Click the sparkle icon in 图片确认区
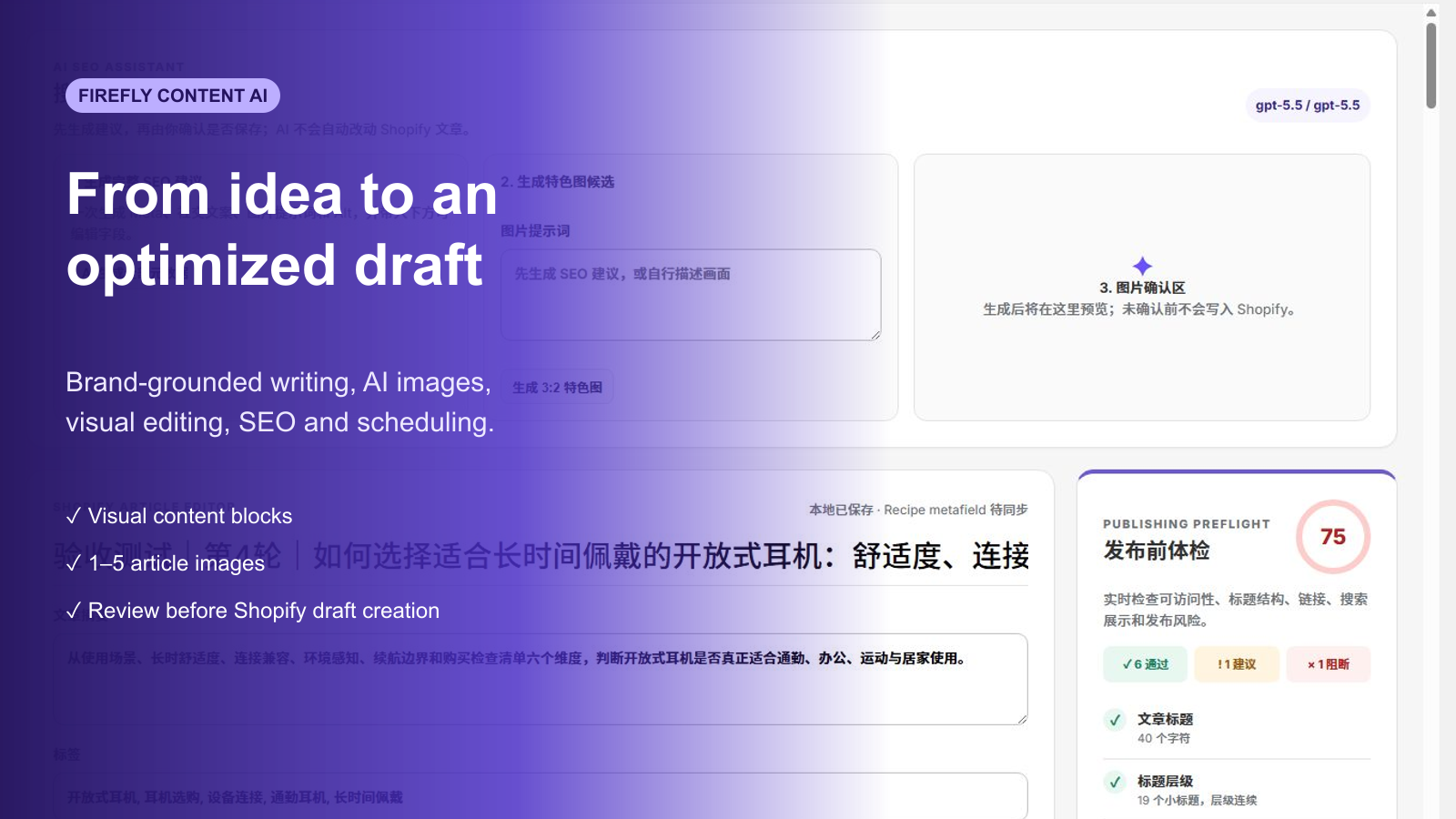The height and width of the screenshot is (819, 1456). pyautogui.click(x=1142, y=266)
